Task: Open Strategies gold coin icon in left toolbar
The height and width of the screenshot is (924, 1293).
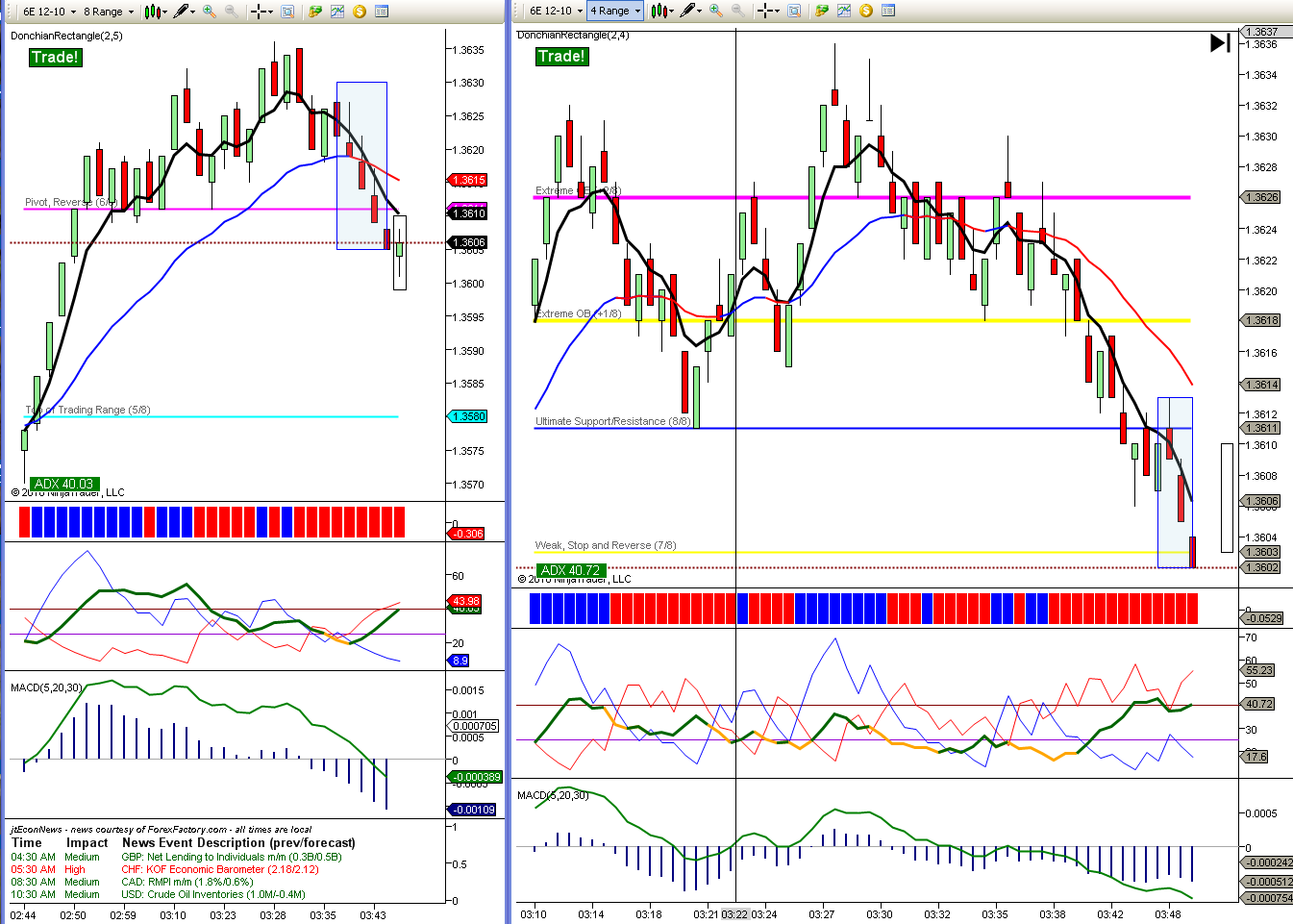Action: click(360, 12)
